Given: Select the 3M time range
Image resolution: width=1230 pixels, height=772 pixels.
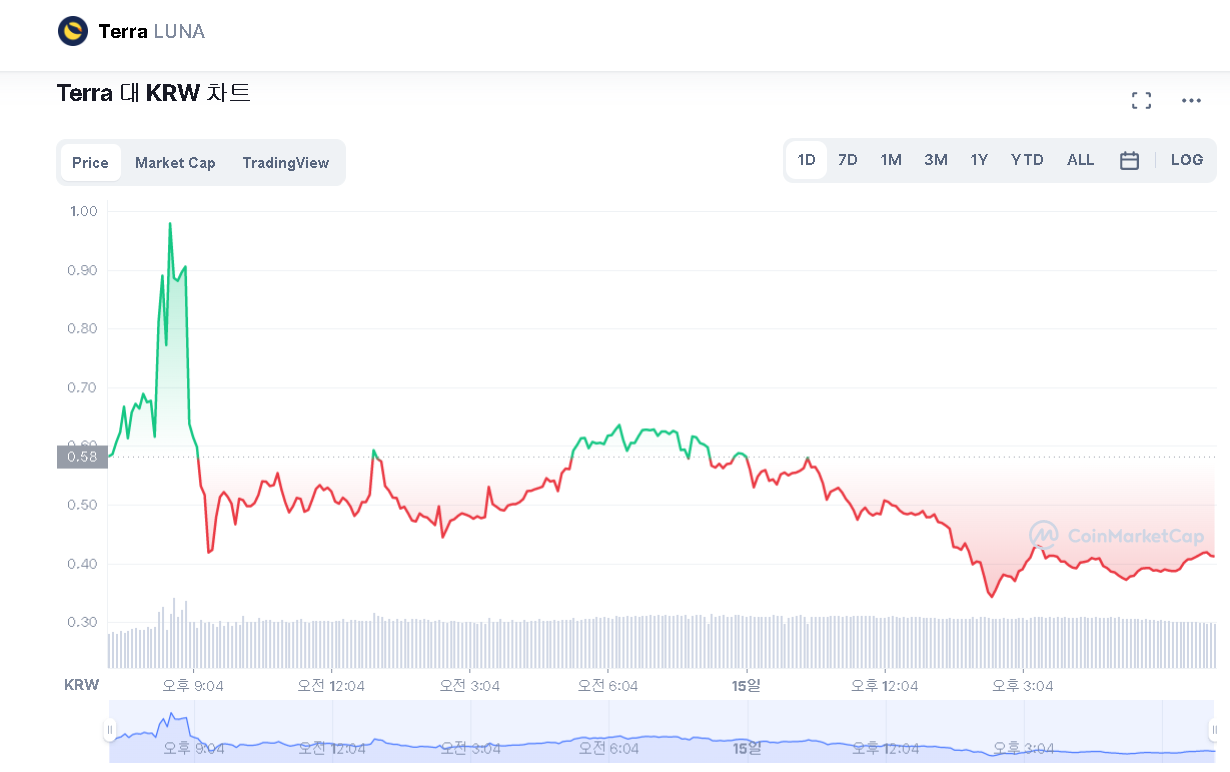Looking at the screenshot, I should [936, 160].
